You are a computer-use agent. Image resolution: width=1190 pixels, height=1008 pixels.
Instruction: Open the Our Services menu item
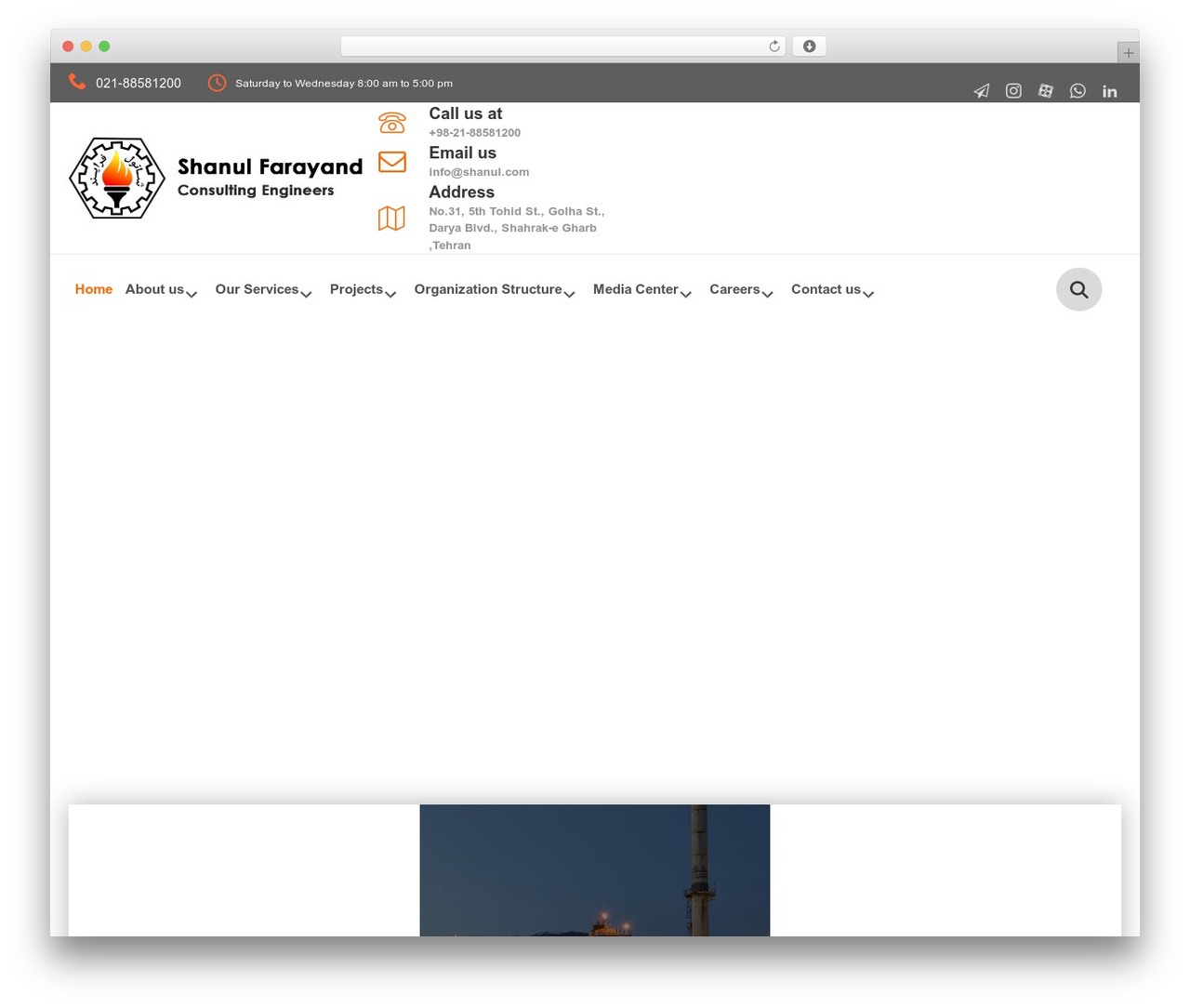point(257,289)
